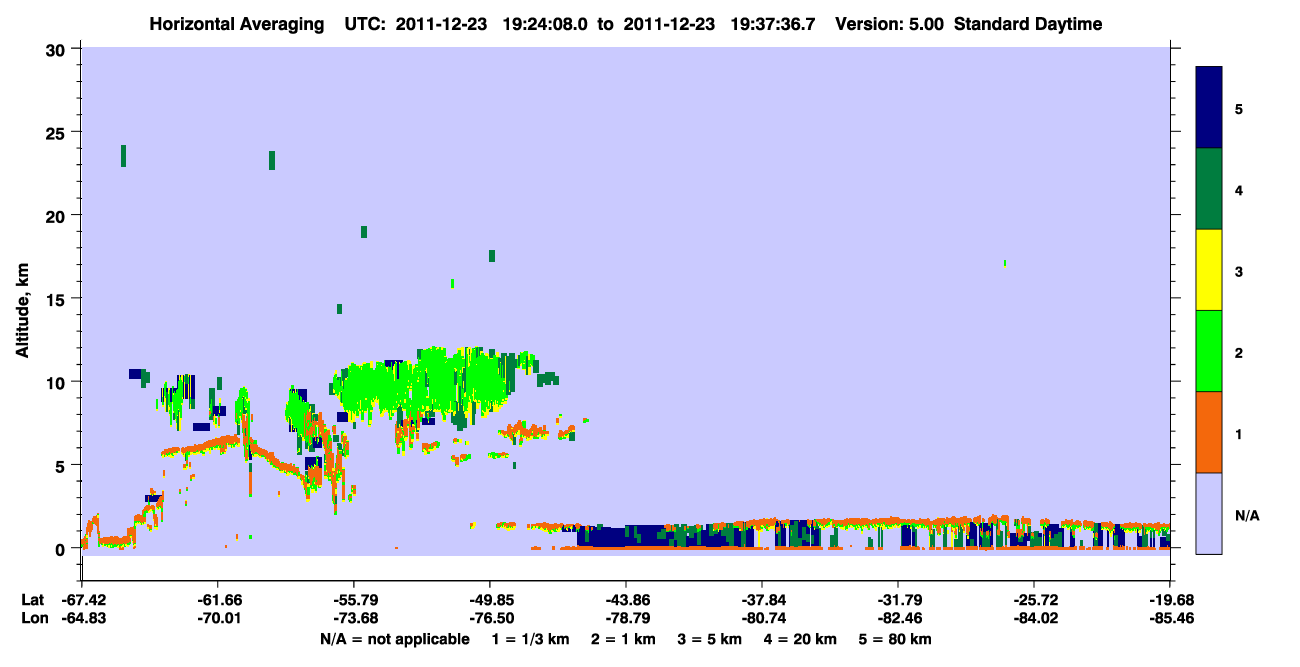Click the legend text '2 = 1 km'
Screen dimensions: 1300x667
point(623,639)
